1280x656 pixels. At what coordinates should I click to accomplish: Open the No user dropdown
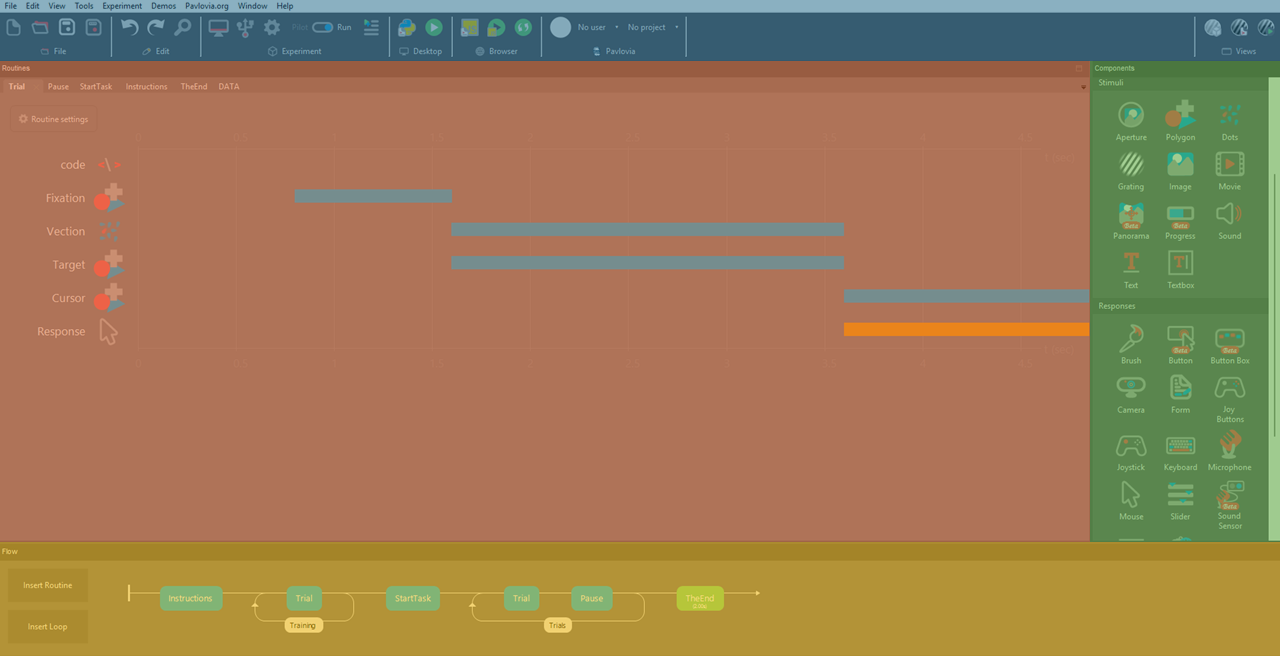coord(598,27)
